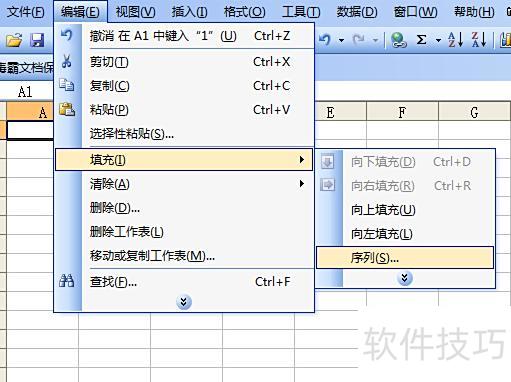
Task: Click the Sort Ascending A-Z icon
Action: 455,40
